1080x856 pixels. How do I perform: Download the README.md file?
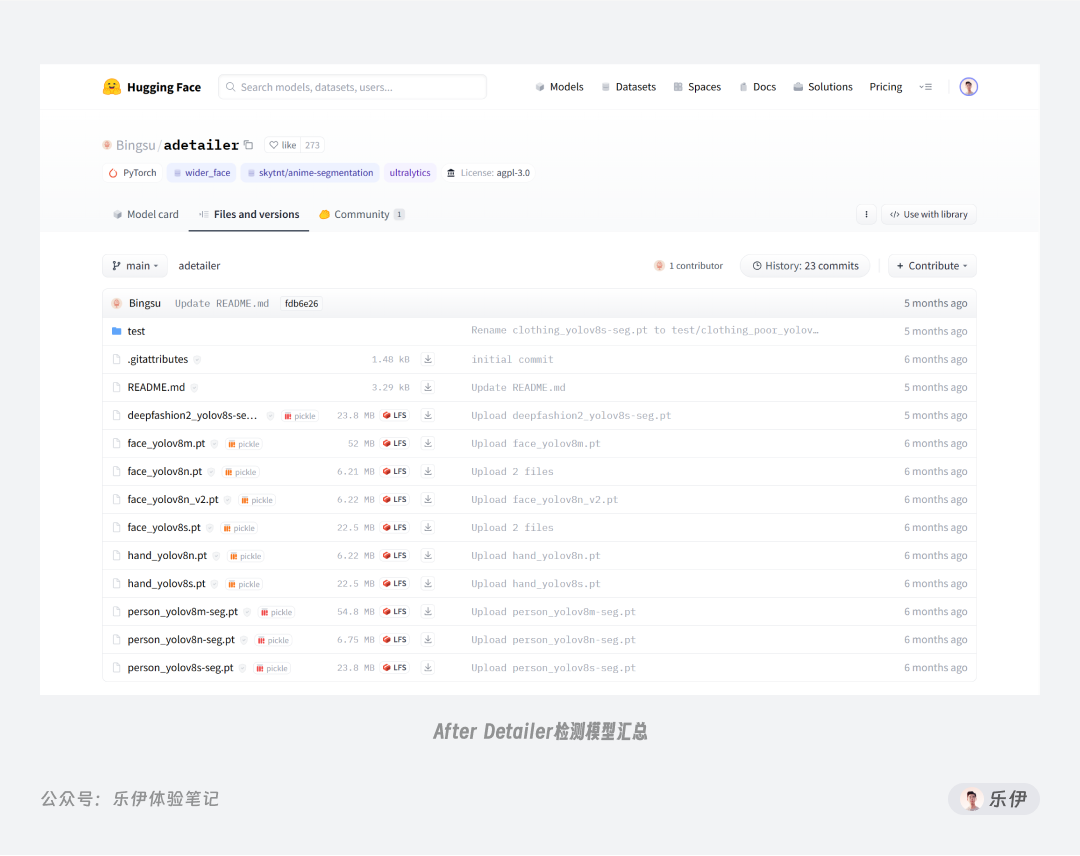click(x=428, y=387)
